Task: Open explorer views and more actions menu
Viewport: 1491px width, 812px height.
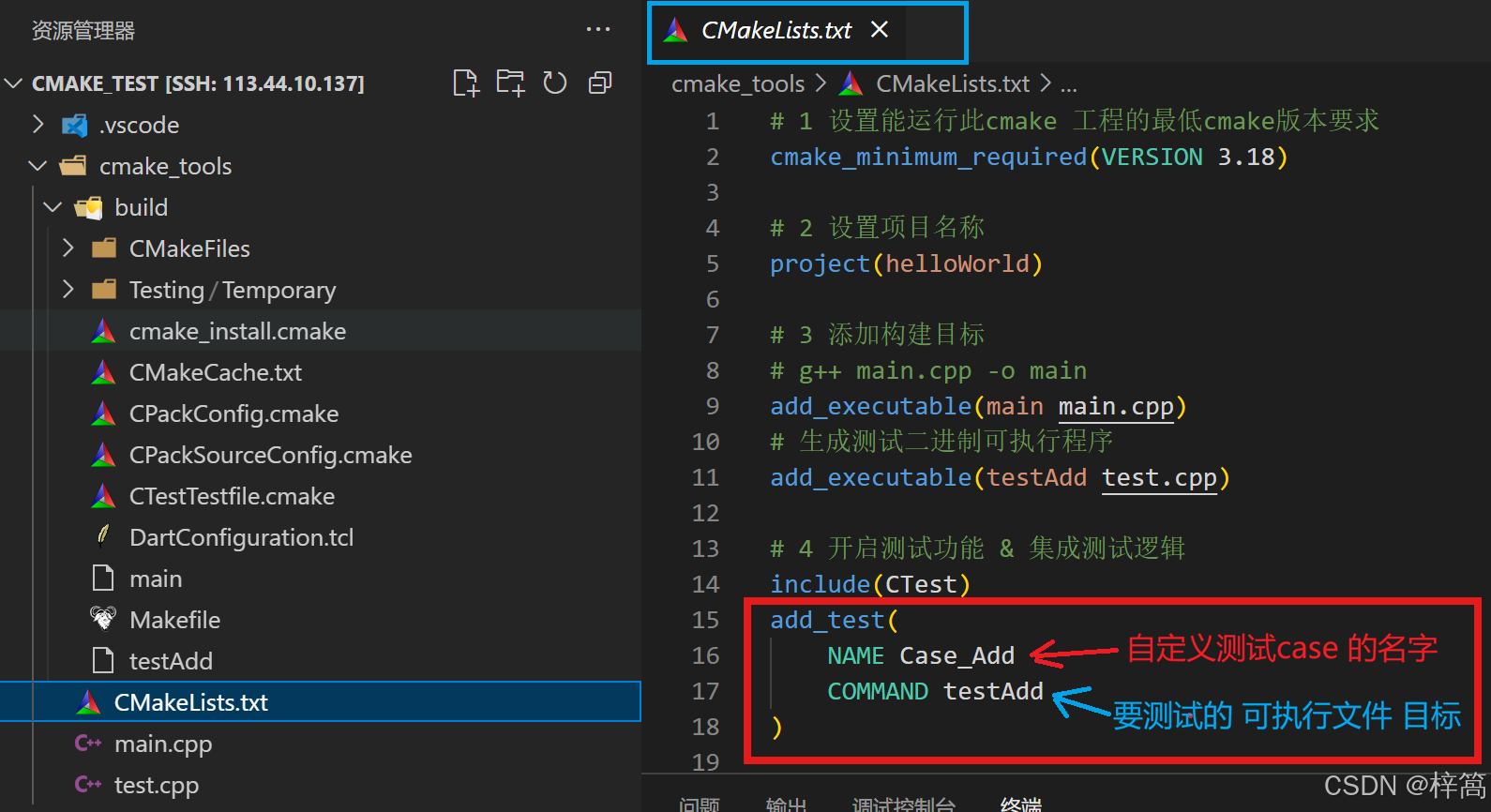Action: coord(598,30)
